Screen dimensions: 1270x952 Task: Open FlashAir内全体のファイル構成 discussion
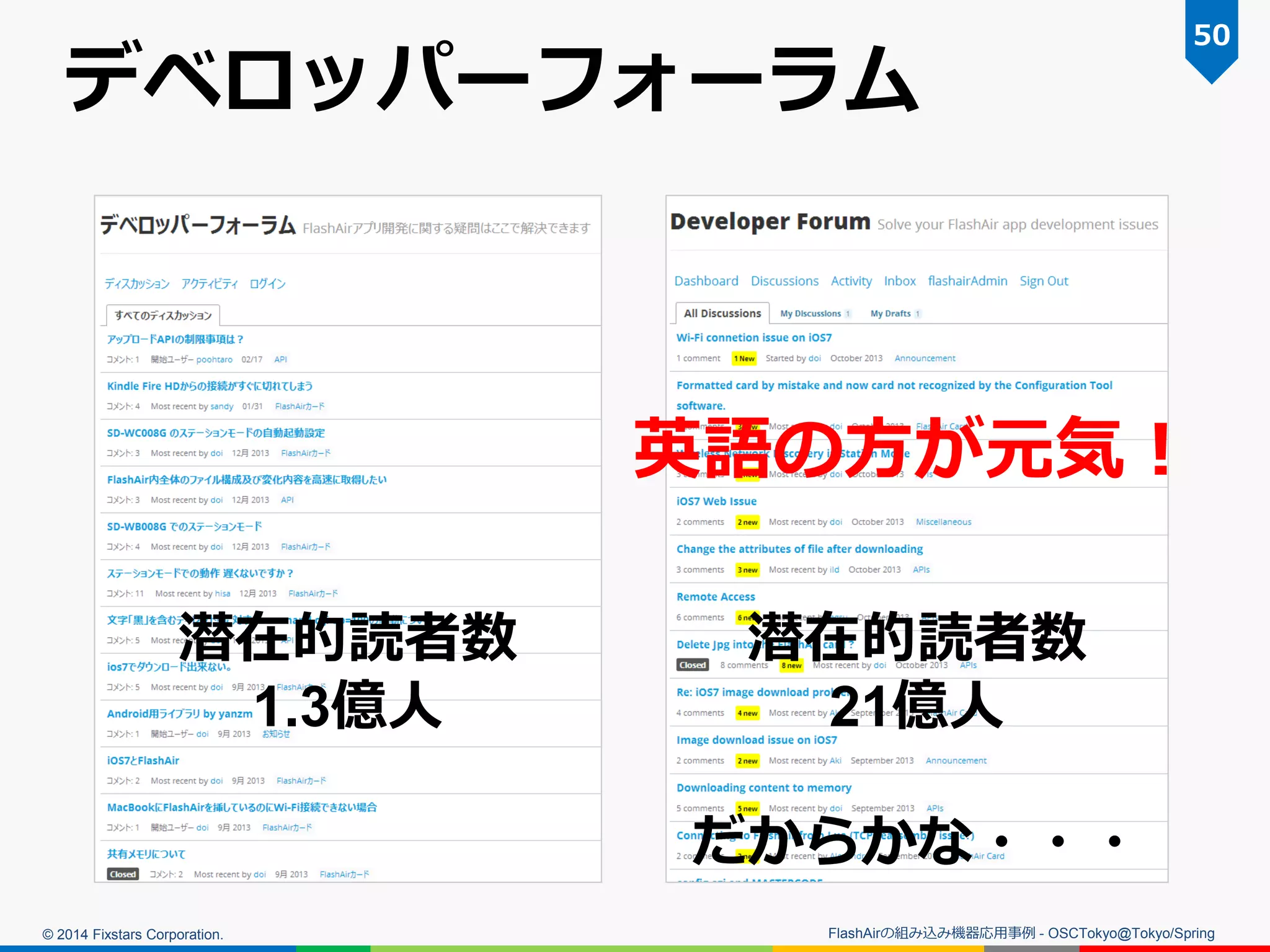pyautogui.click(x=247, y=480)
